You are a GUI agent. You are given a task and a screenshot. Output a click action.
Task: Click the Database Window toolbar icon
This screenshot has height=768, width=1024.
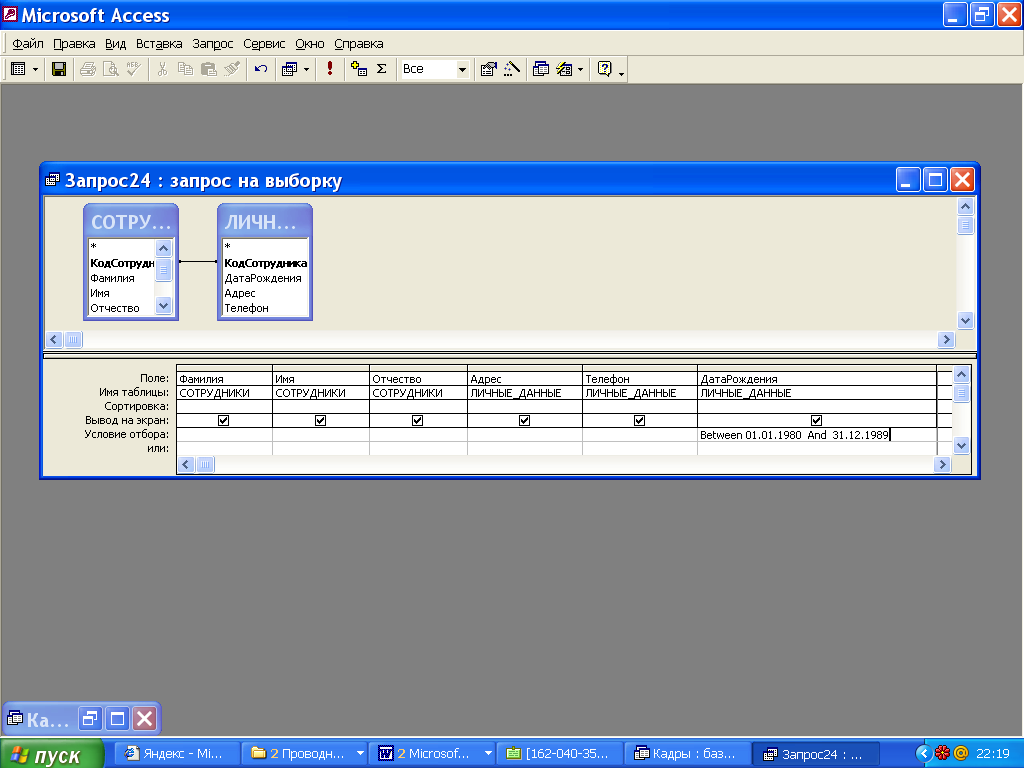coord(541,69)
